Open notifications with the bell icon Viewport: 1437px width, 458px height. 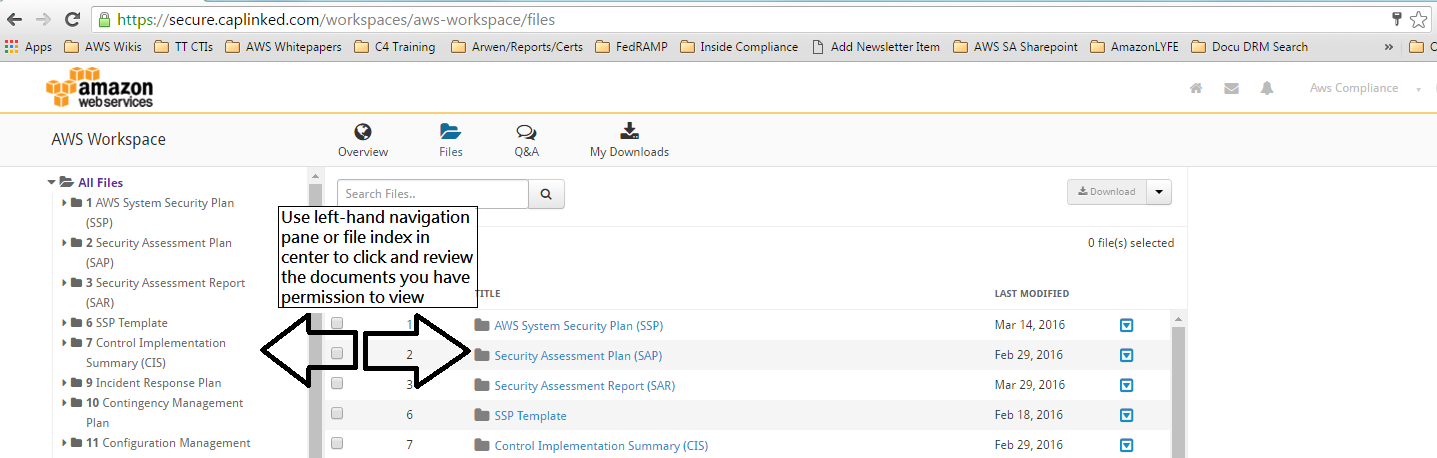[x=1267, y=88]
